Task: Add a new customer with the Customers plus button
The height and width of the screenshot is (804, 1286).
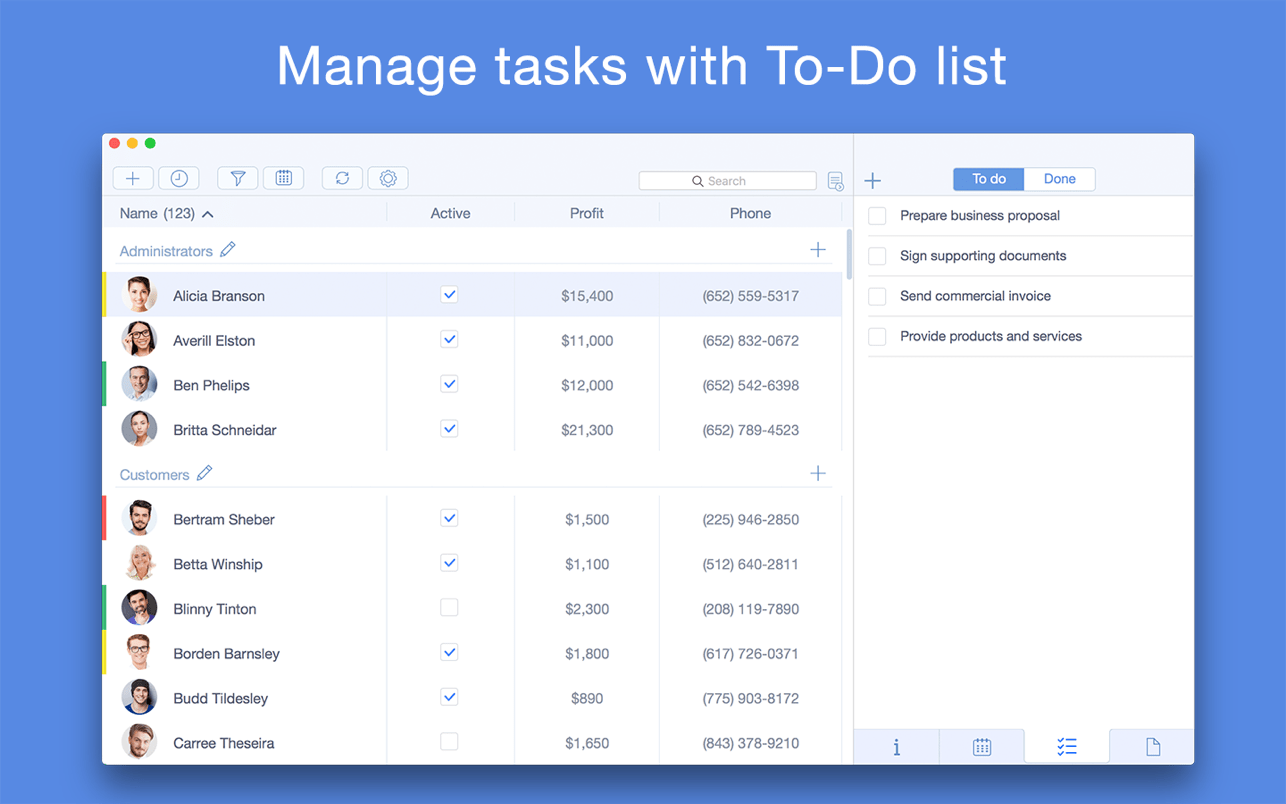Action: click(818, 473)
